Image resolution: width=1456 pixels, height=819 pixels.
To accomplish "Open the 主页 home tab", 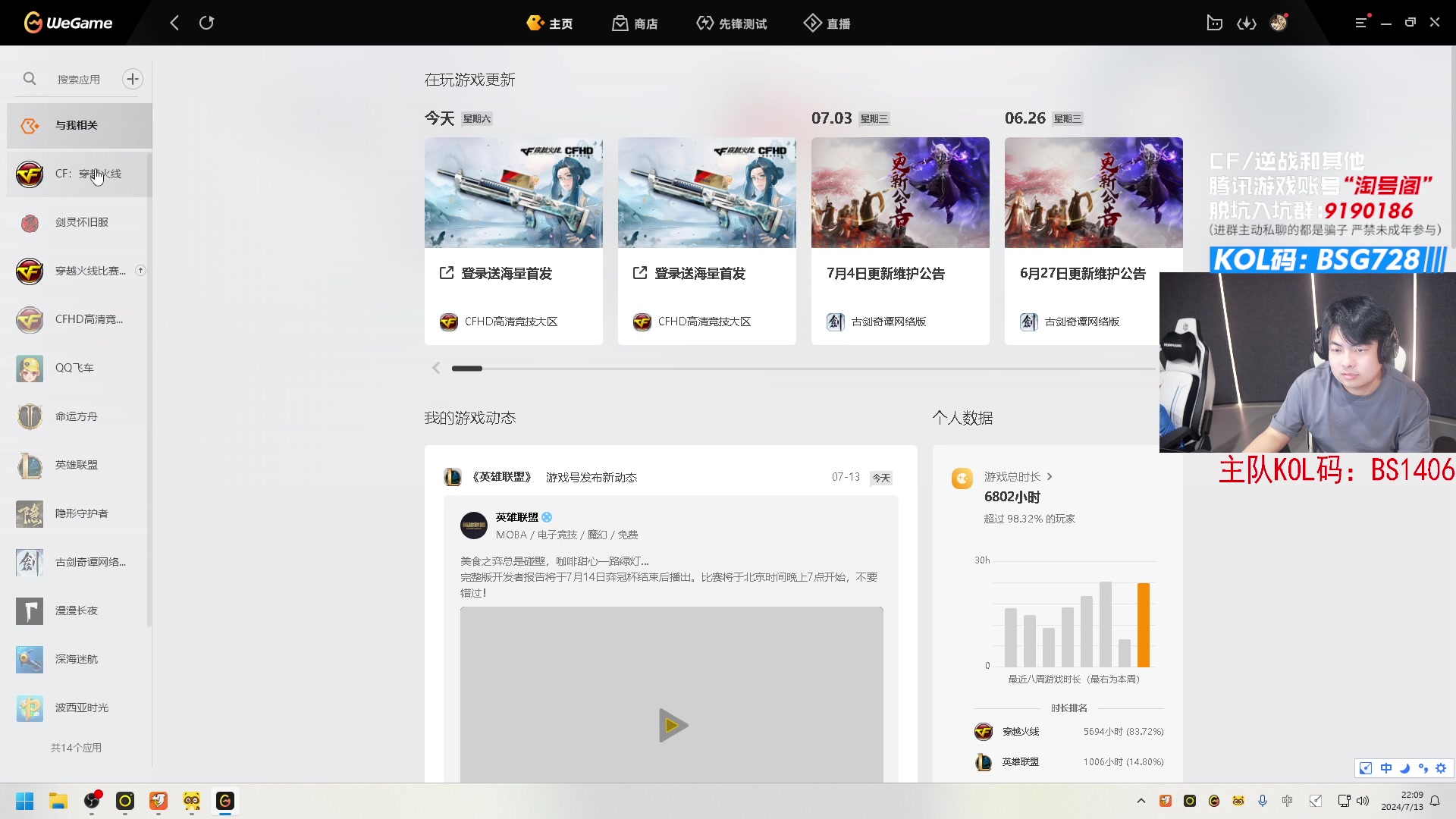I will pos(550,24).
